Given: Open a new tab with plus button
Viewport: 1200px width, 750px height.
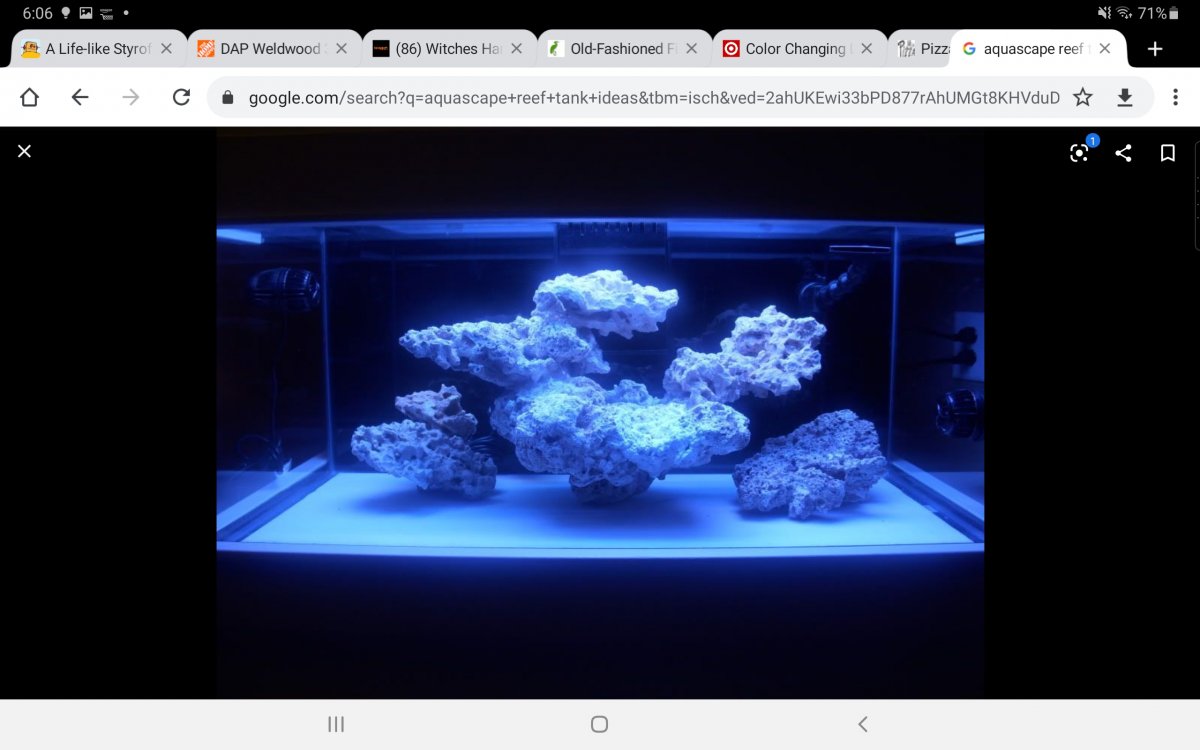Looking at the screenshot, I should point(1155,49).
